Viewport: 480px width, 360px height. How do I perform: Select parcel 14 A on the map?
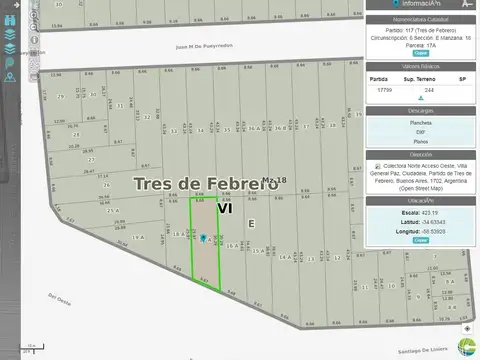285,257
